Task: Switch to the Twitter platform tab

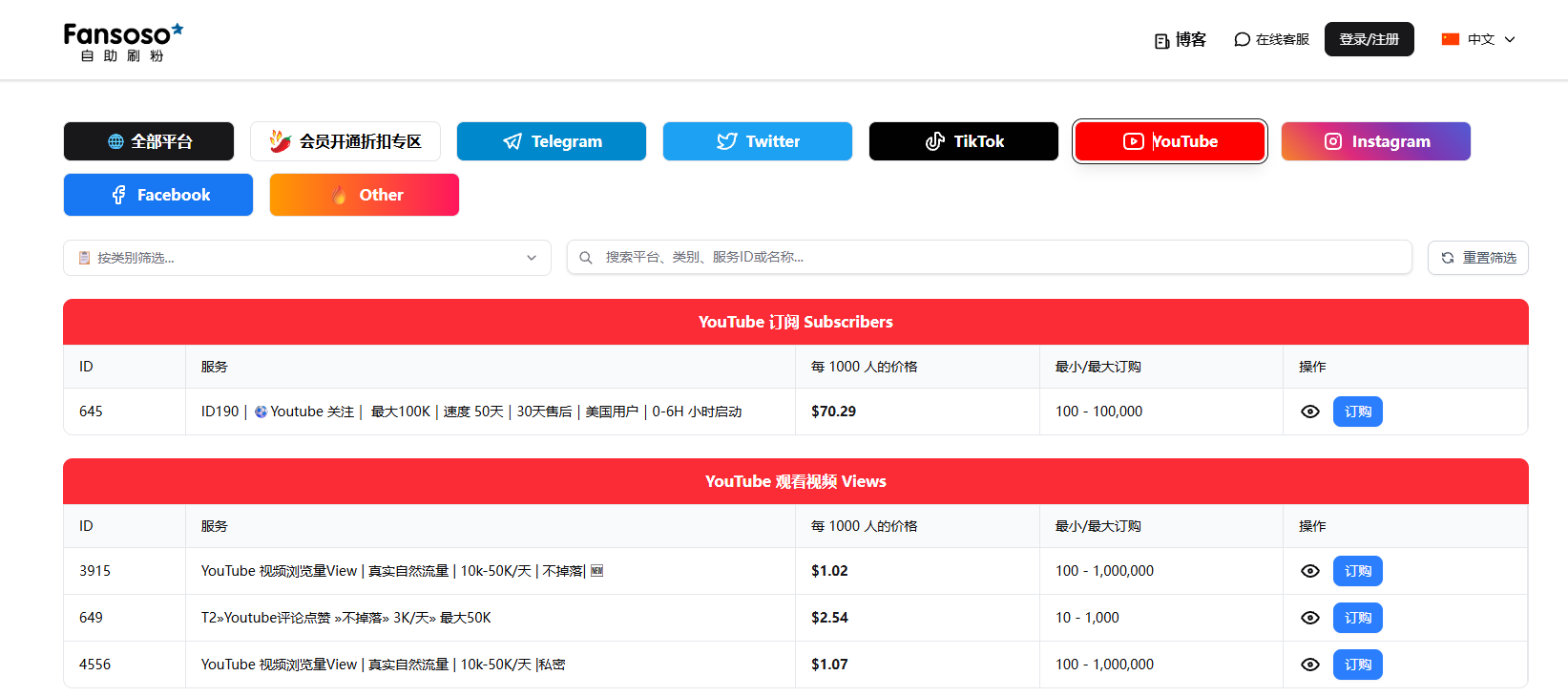Action: click(758, 141)
